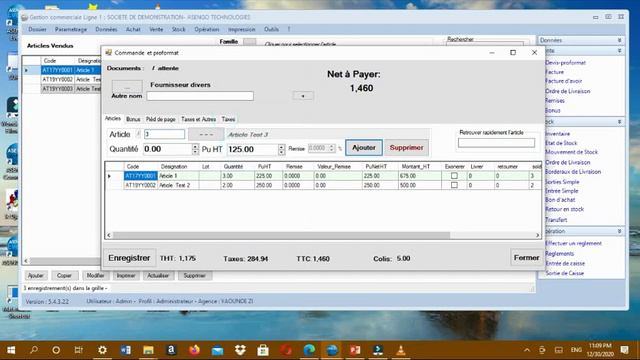Viewport: 640px width, 360px height.
Task: Open Word from taskbar
Action: coord(125,350)
